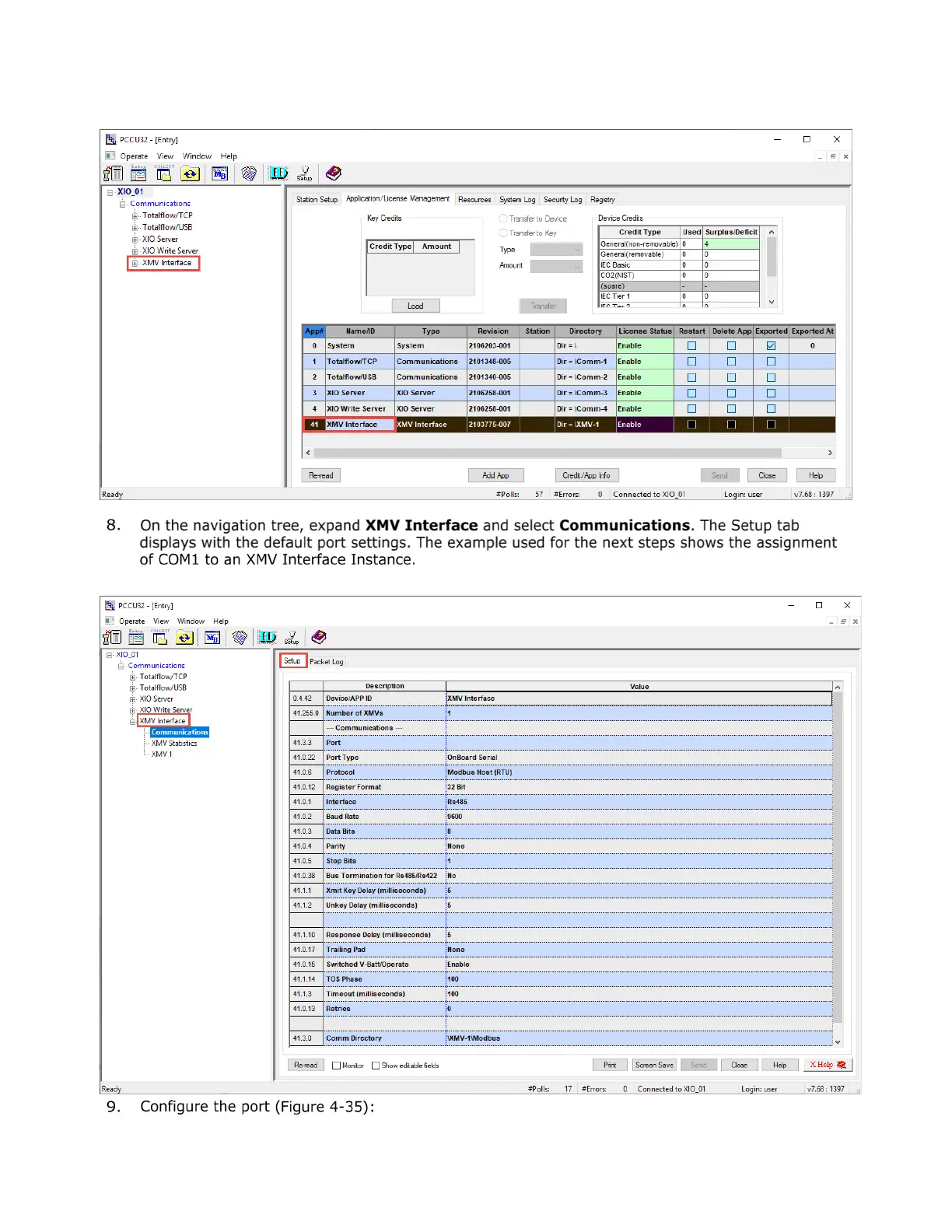Enable the Monitor checkbox
This screenshot has width=952, height=1232.
[x=337, y=1066]
